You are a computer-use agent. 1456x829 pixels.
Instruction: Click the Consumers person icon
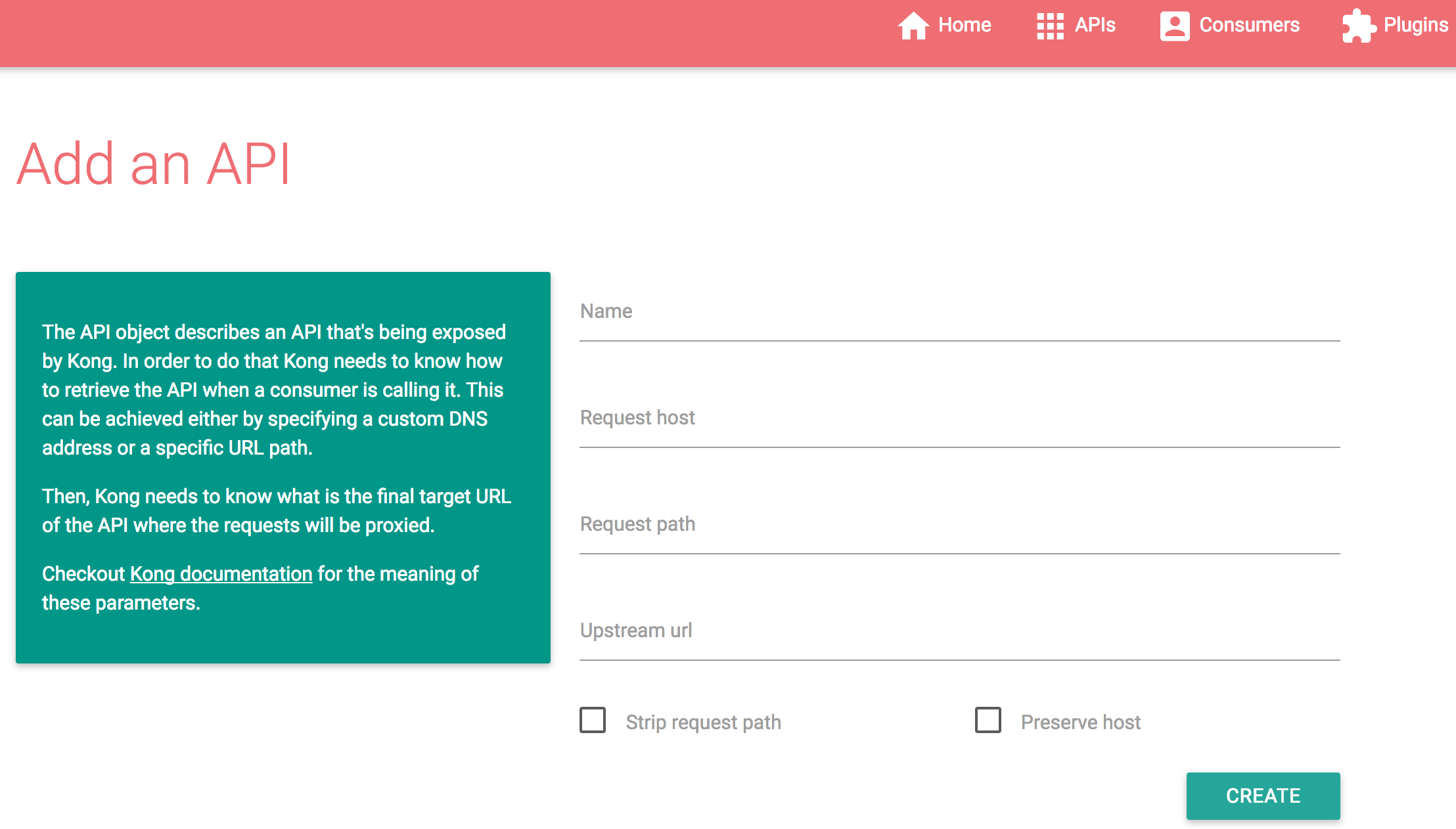[1174, 26]
